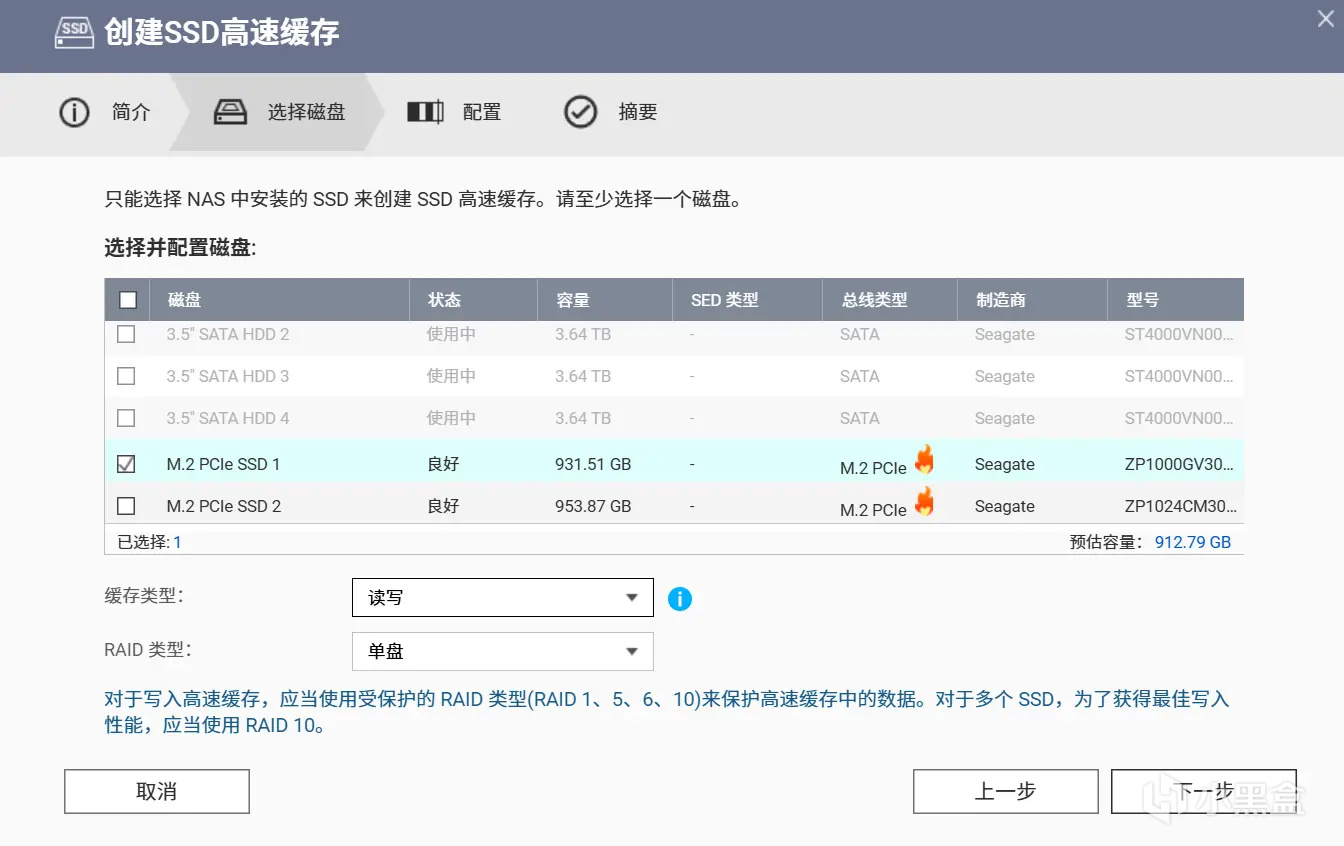Close the 创建SSD高速缓存 dialog
Image resolution: width=1344 pixels, height=846 pixels.
tap(1325, 18)
